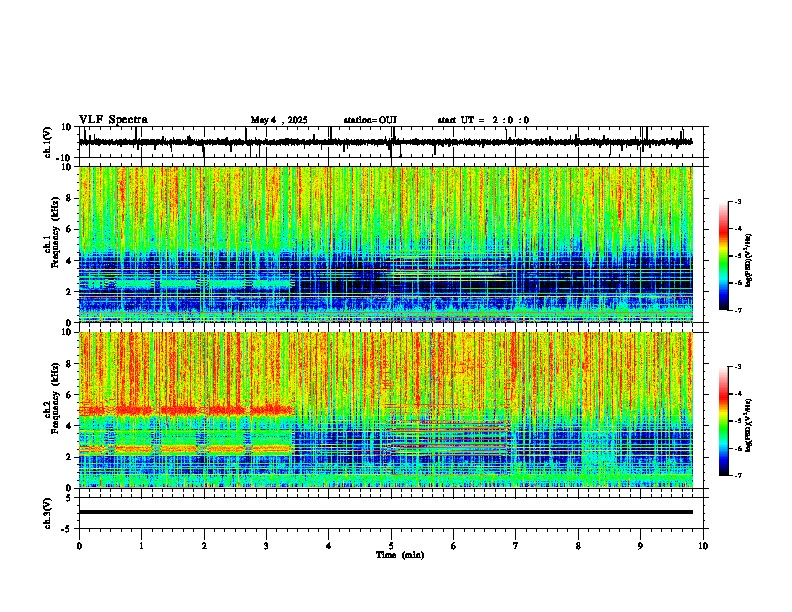Click the 'Time (min)' axis label

[400, 555]
